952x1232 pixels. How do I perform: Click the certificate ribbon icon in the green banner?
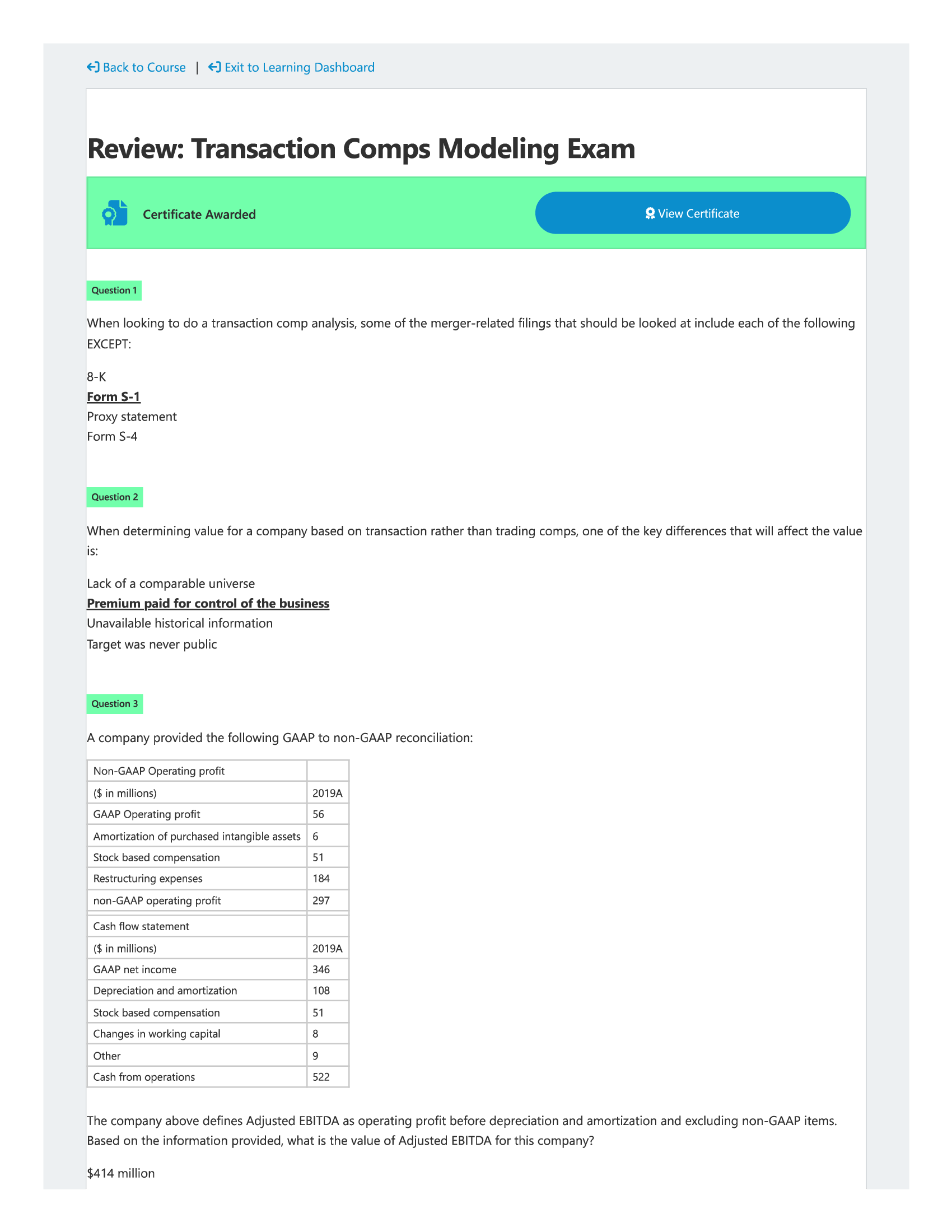[x=114, y=213]
